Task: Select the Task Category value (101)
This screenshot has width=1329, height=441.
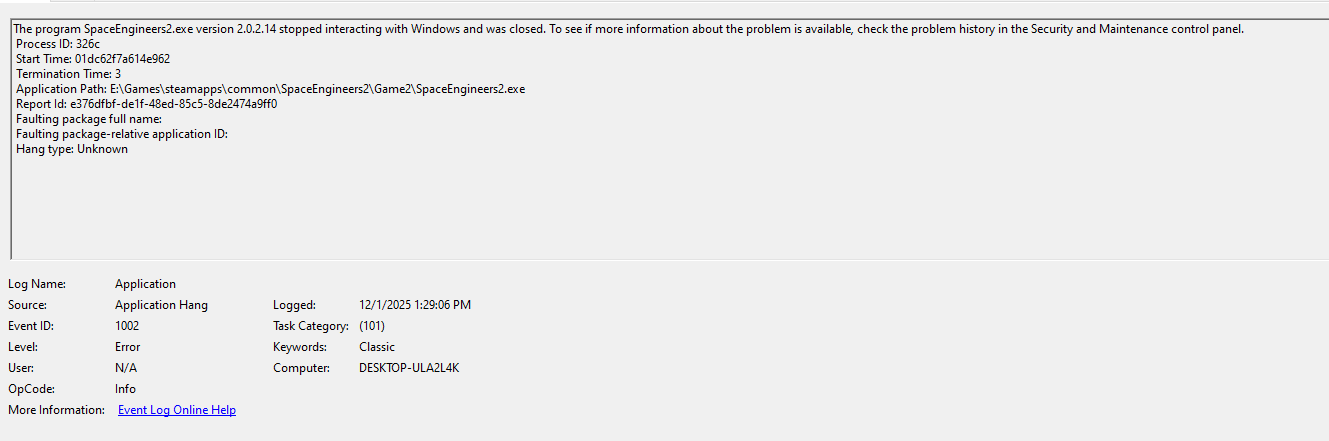Action: (x=372, y=326)
